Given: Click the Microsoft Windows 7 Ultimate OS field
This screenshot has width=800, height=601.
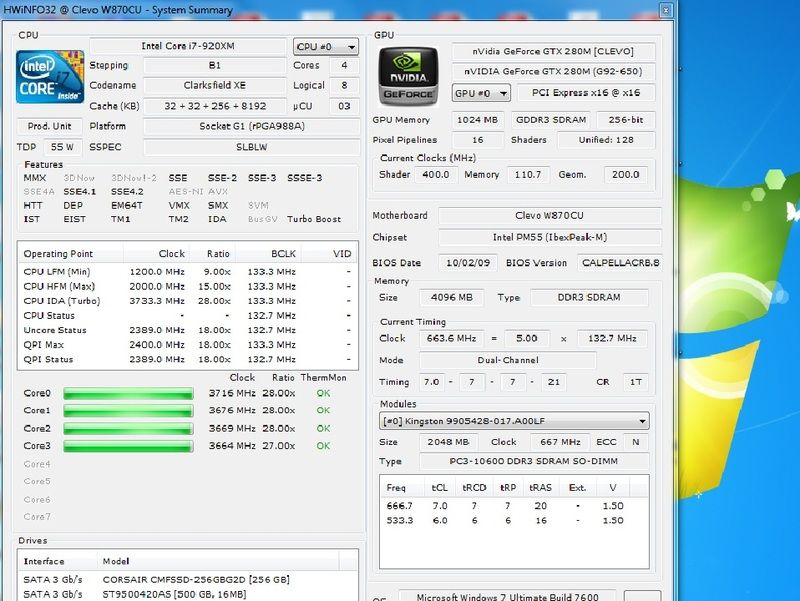Looking at the screenshot, I should [x=507, y=596].
